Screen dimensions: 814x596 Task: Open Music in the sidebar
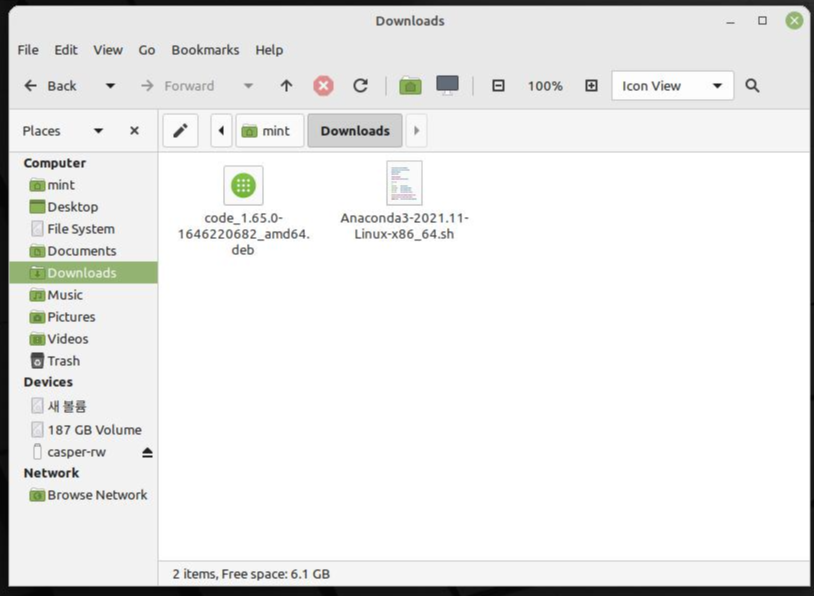pyautogui.click(x=83, y=295)
